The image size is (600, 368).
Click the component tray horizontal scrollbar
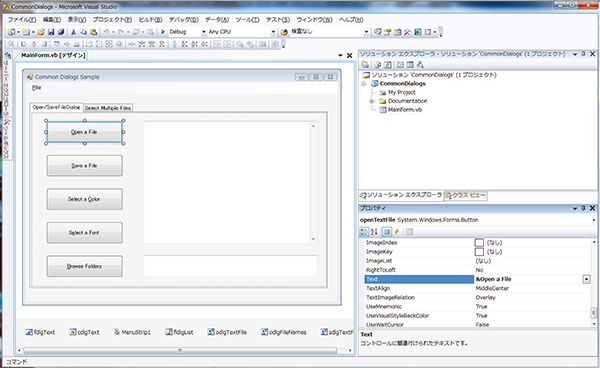click(180, 350)
